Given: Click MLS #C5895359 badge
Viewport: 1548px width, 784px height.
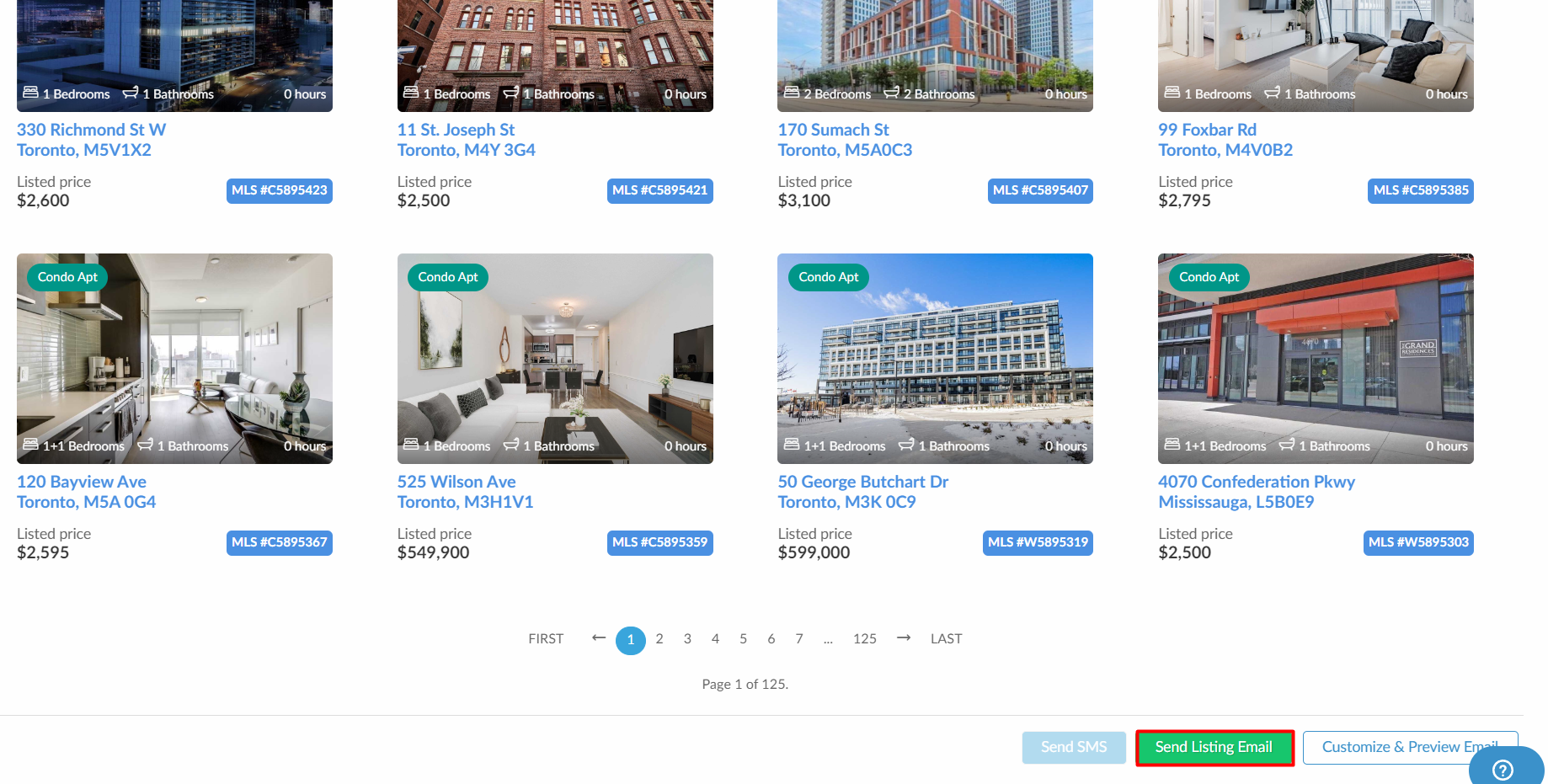Looking at the screenshot, I should [x=659, y=542].
